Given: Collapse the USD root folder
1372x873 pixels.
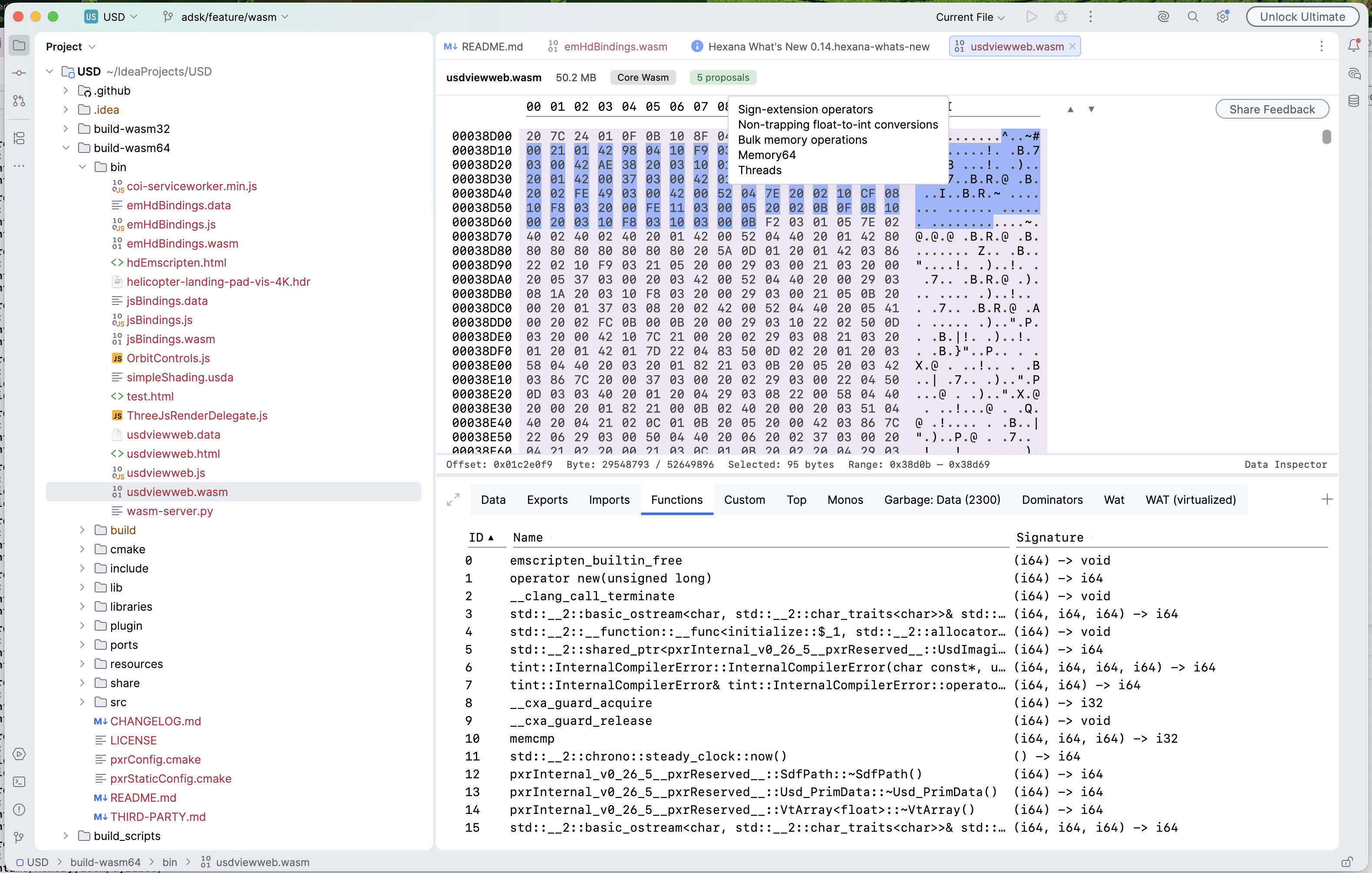Looking at the screenshot, I should [49, 71].
